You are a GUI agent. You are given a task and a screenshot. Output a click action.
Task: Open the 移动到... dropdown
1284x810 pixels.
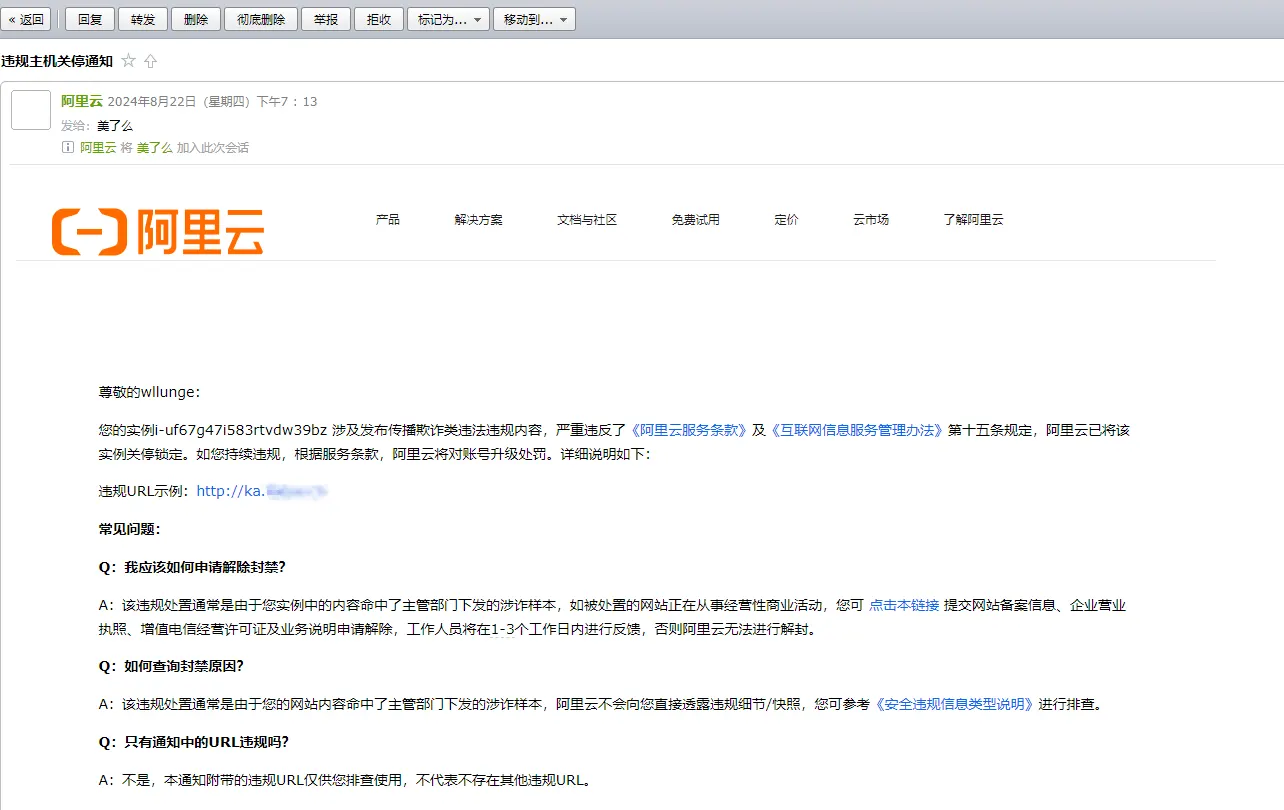(534, 19)
